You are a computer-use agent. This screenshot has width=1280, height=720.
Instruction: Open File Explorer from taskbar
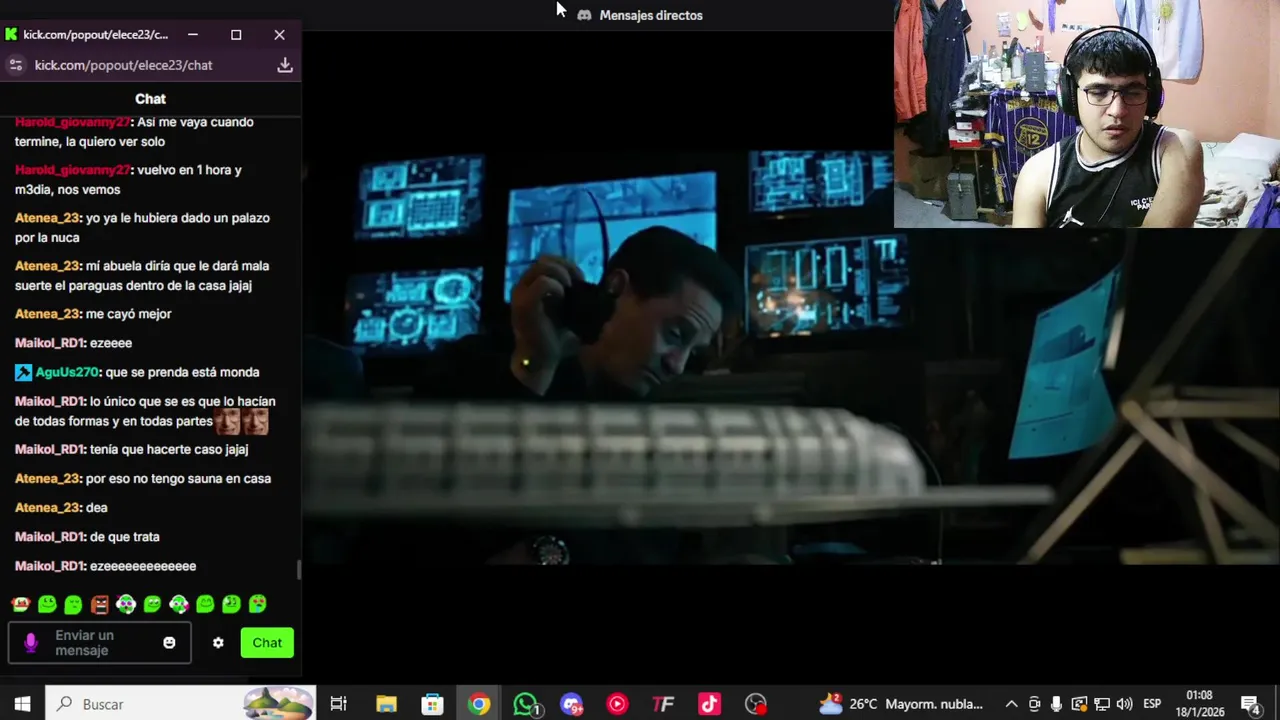pyautogui.click(x=386, y=704)
